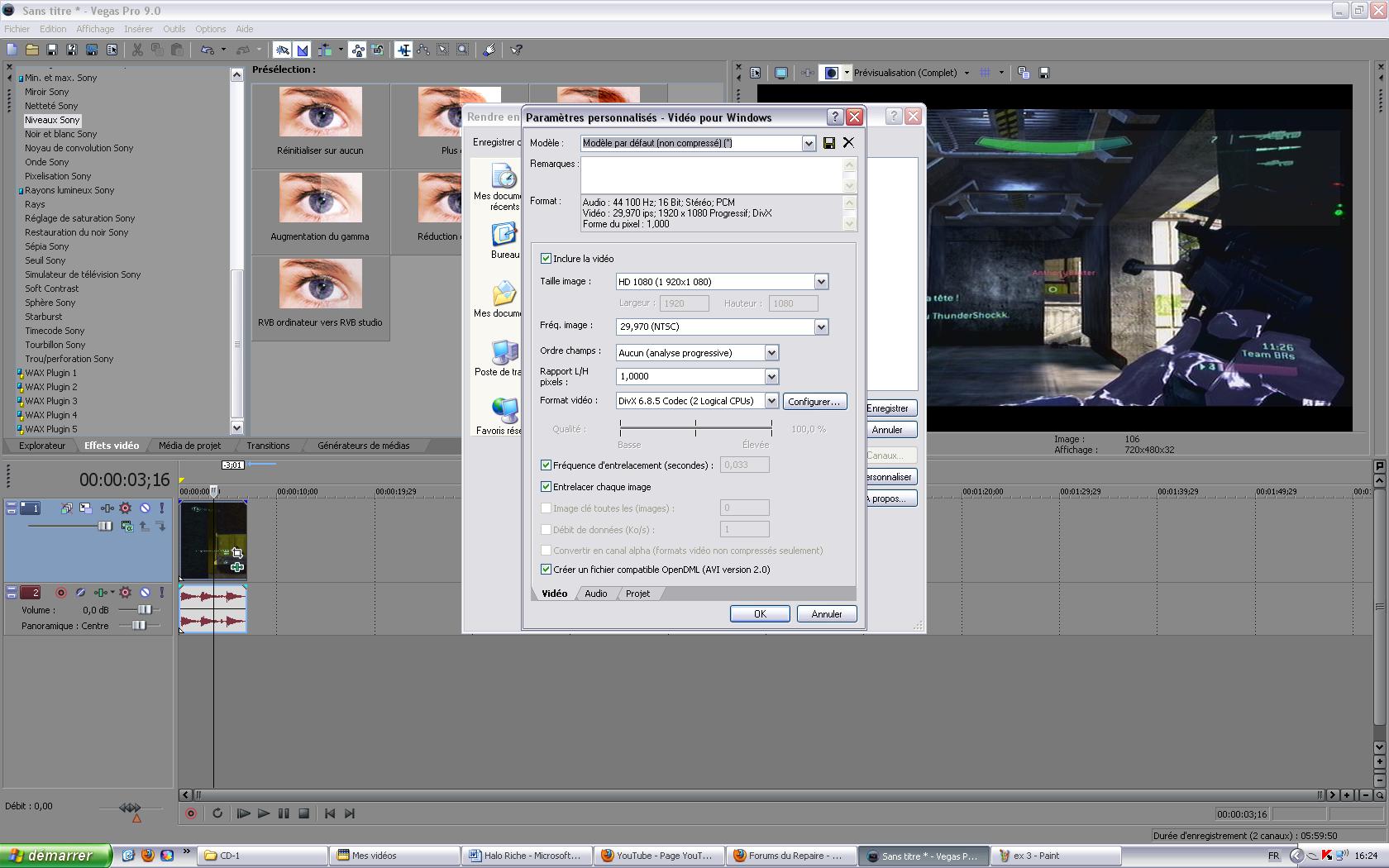The height and width of the screenshot is (868, 1389).
Task: Open the Taille image dropdown
Action: point(821,282)
